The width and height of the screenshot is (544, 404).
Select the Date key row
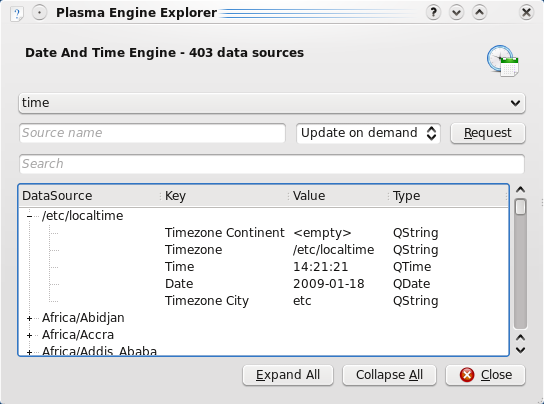tap(179, 284)
